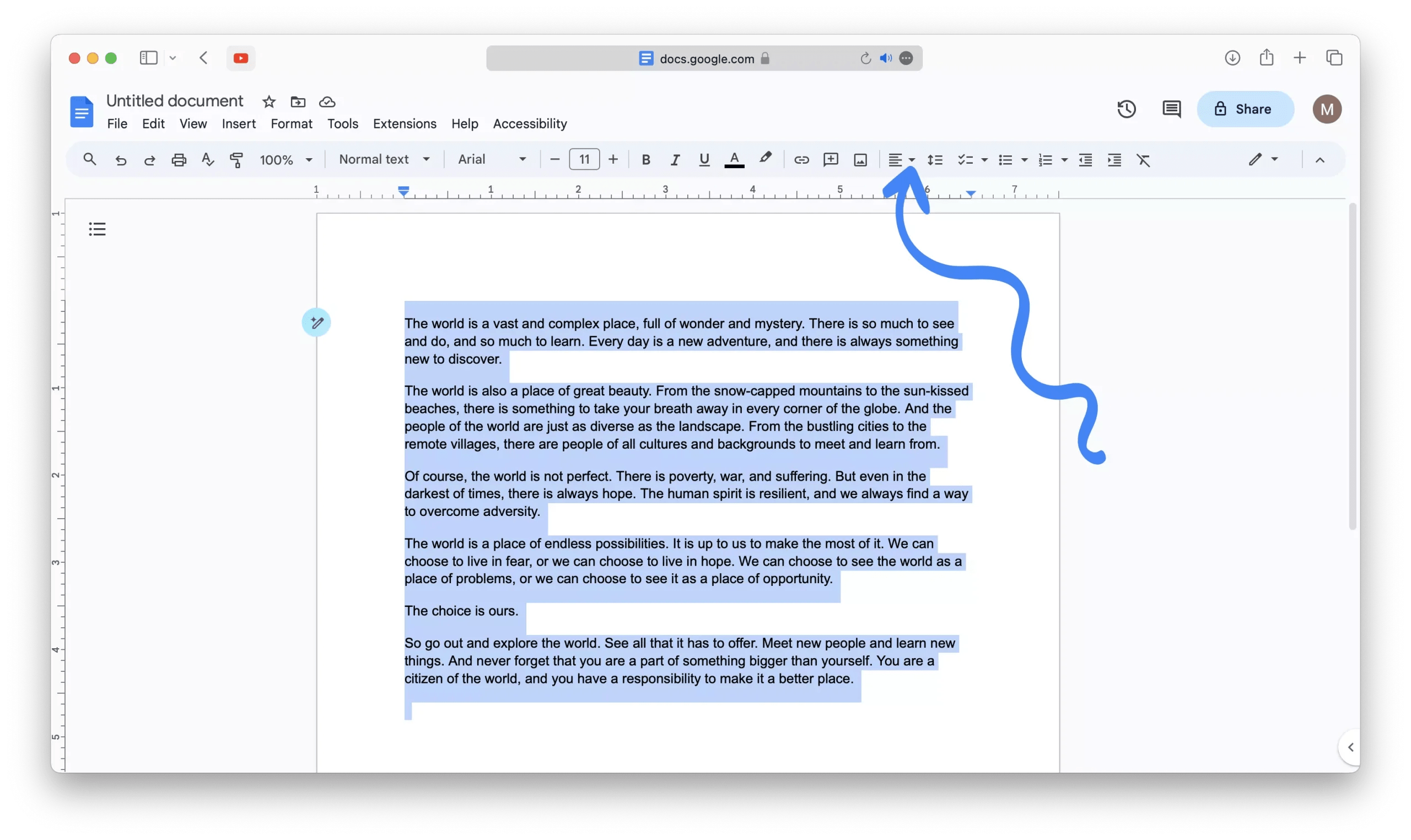The width and height of the screenshot is (1411, 840).
Task: Click the paint format roller icon
Action: pyautogui.click(x=236, y=160)
